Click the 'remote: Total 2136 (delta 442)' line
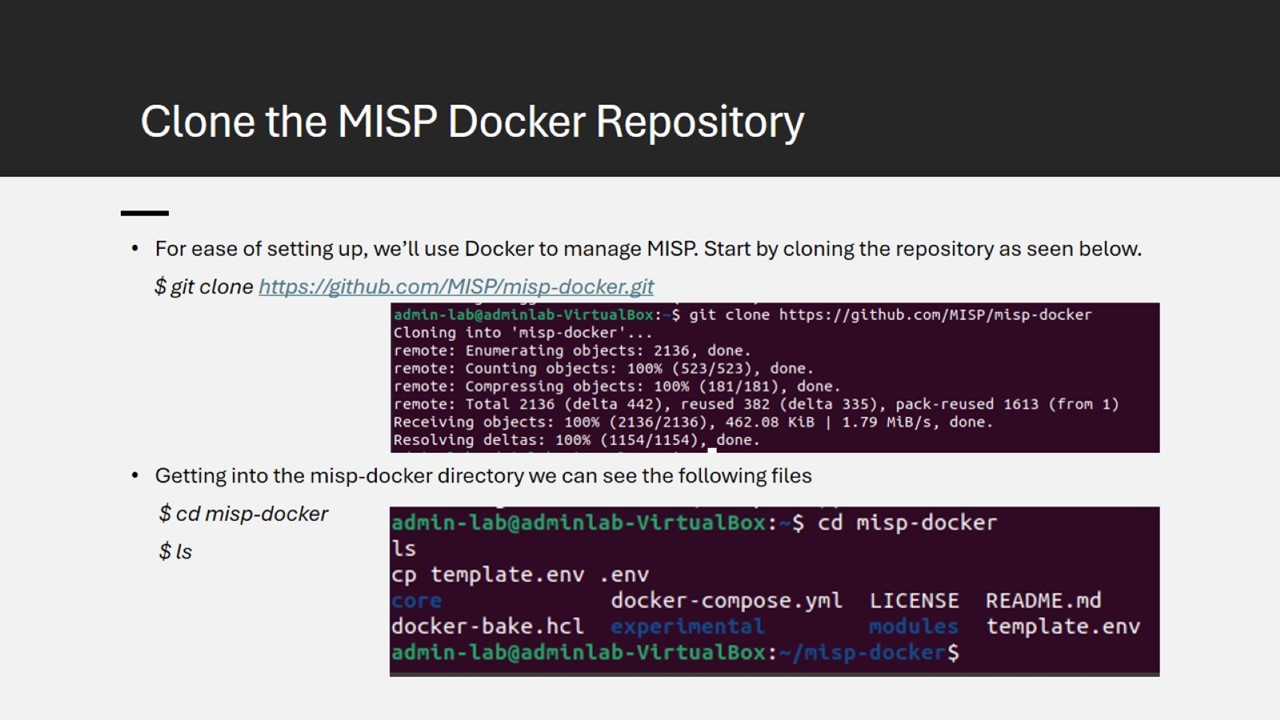The width and height of the screenshot is (1280, 720). tap(756, 404)
